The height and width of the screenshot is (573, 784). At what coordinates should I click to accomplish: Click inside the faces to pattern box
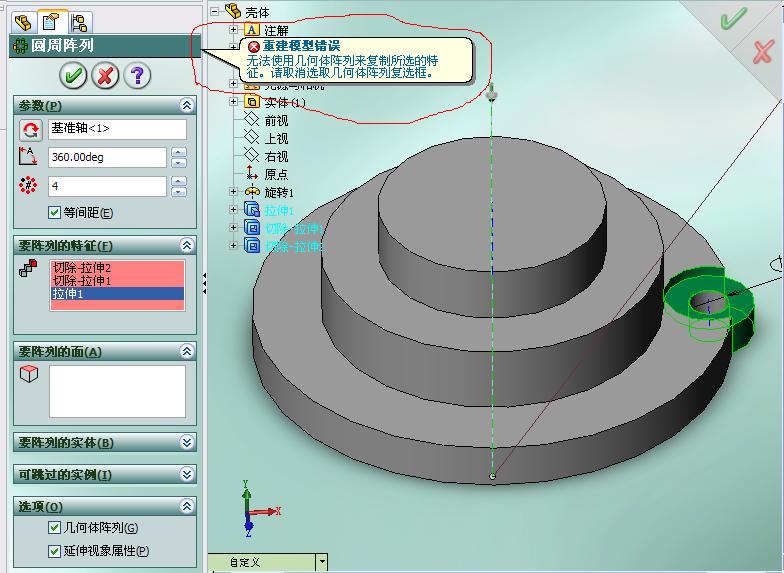coord(118,391)
